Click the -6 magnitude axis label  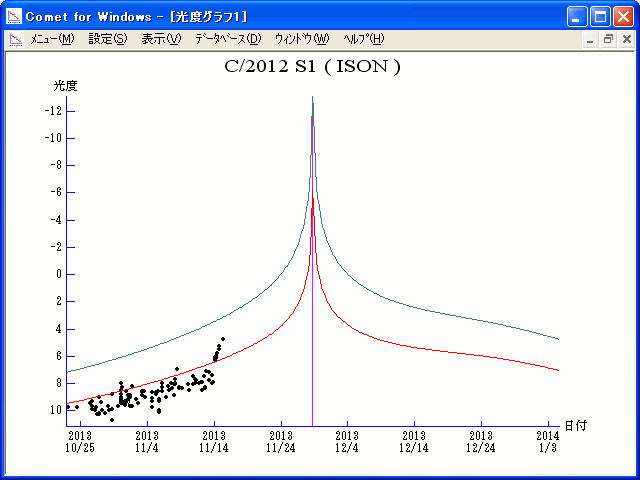point(56,192)
